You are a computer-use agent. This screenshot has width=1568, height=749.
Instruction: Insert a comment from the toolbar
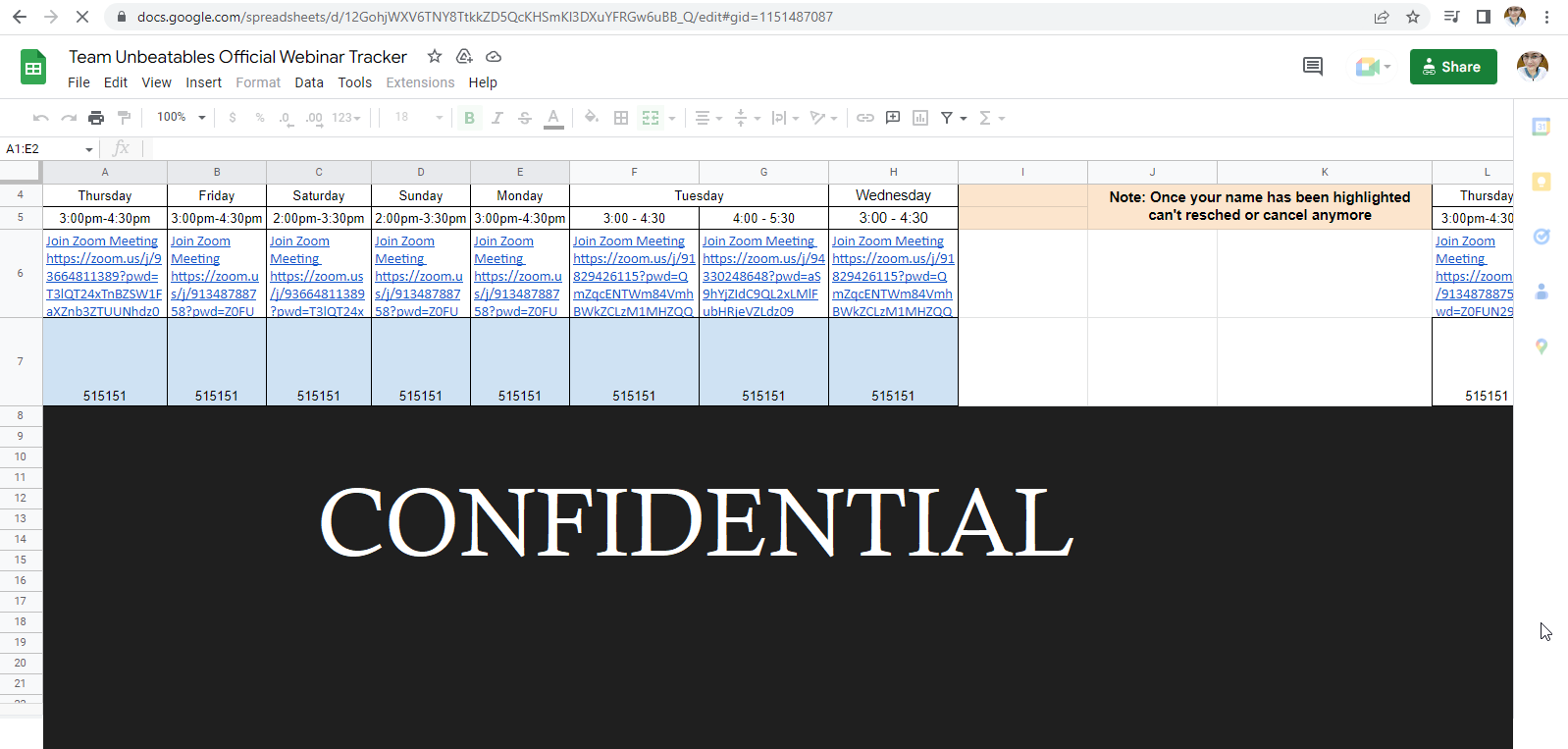tap(893, 118)
